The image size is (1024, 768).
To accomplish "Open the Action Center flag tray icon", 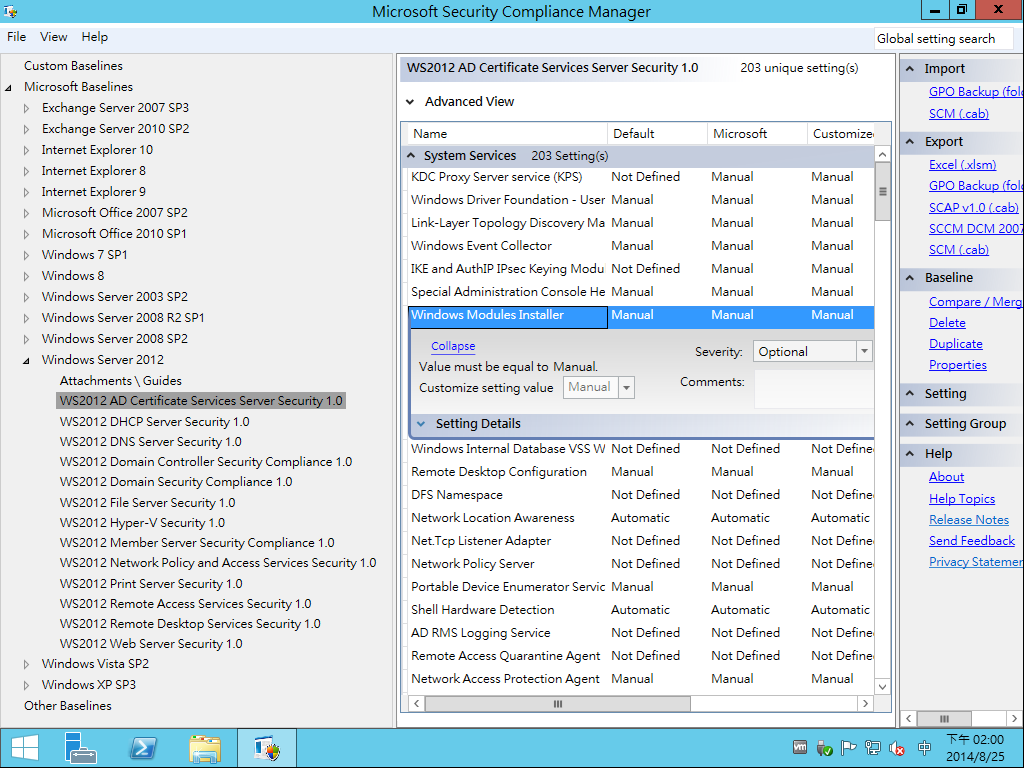I will tap(848, 748).
